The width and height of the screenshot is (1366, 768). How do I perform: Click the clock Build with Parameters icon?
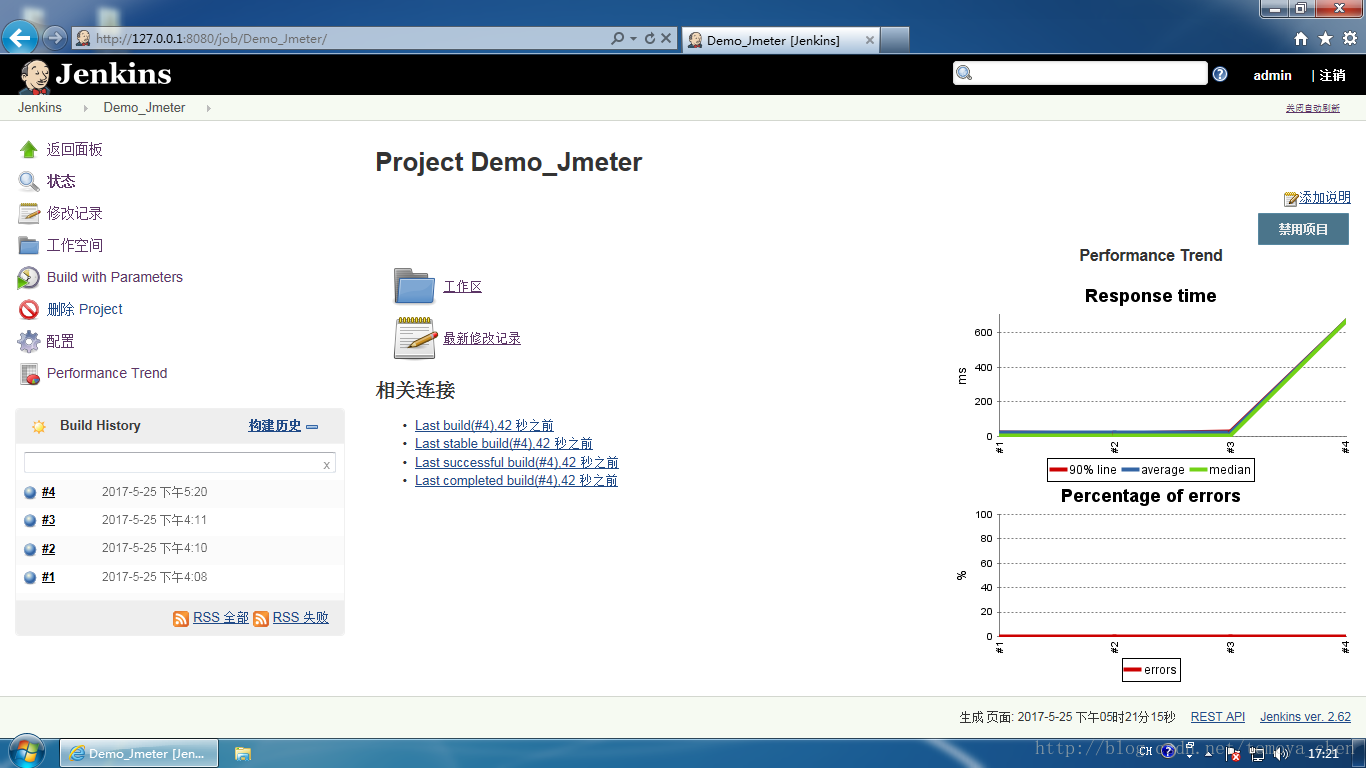click(x=28, y=277)
